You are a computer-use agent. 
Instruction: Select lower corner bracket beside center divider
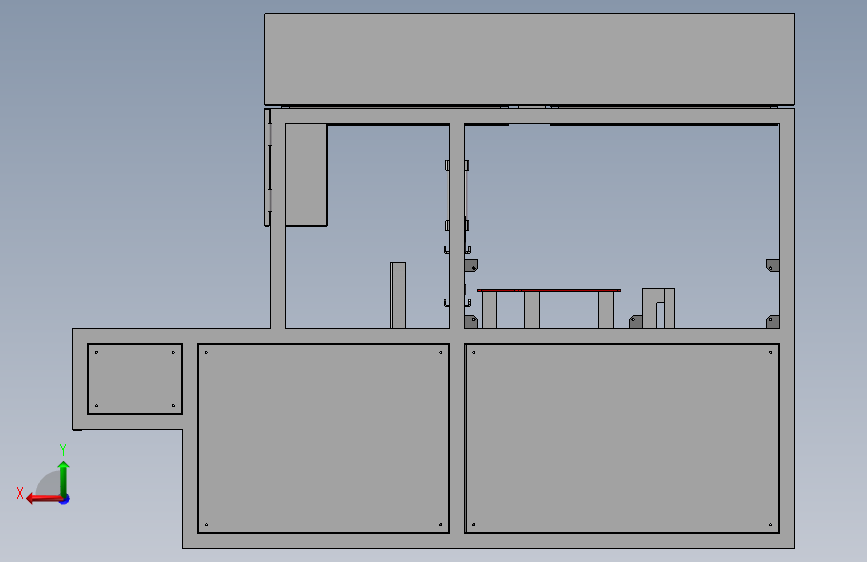point(471,322)
